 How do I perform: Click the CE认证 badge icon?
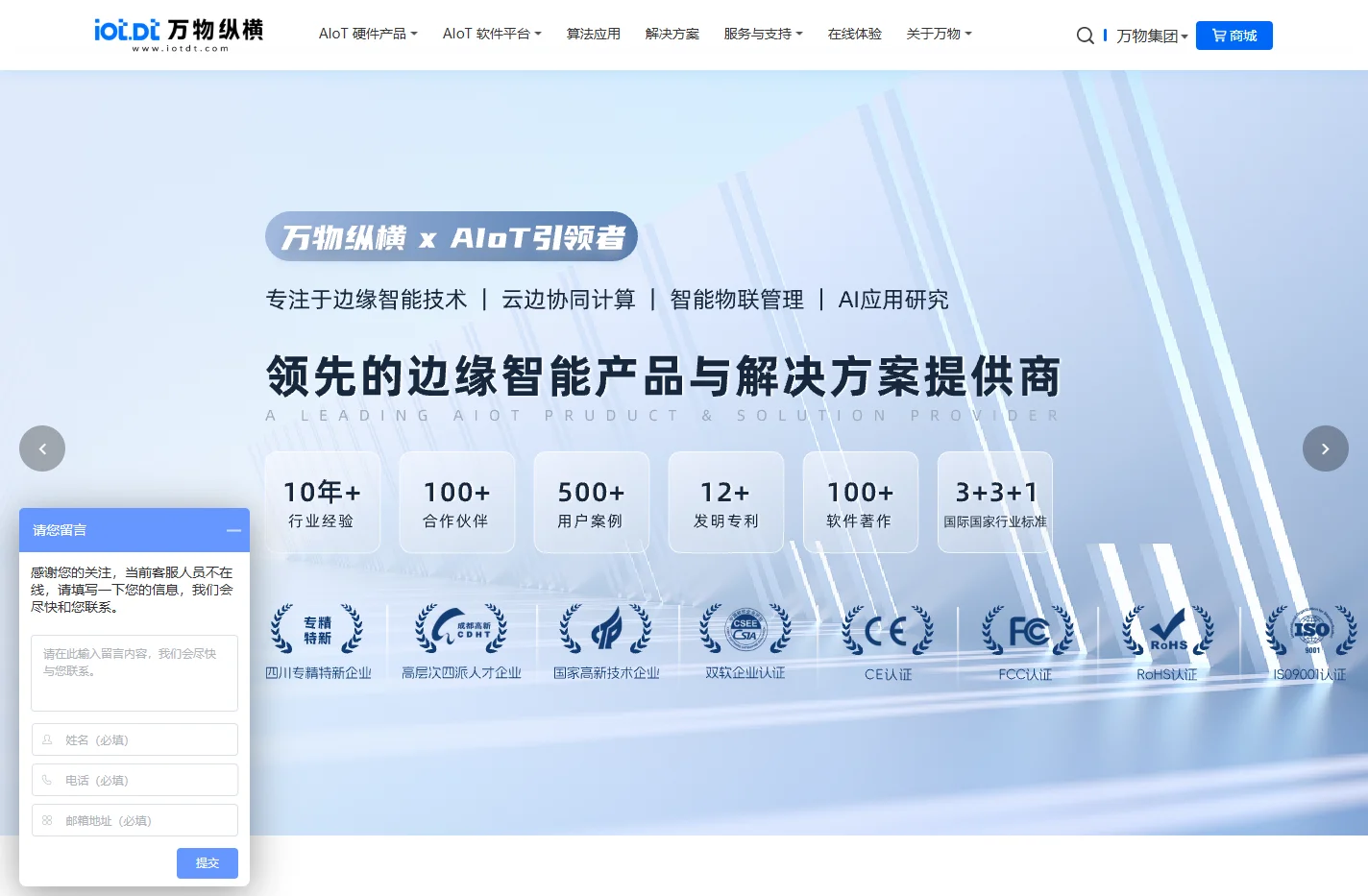[x=888, y=631]
